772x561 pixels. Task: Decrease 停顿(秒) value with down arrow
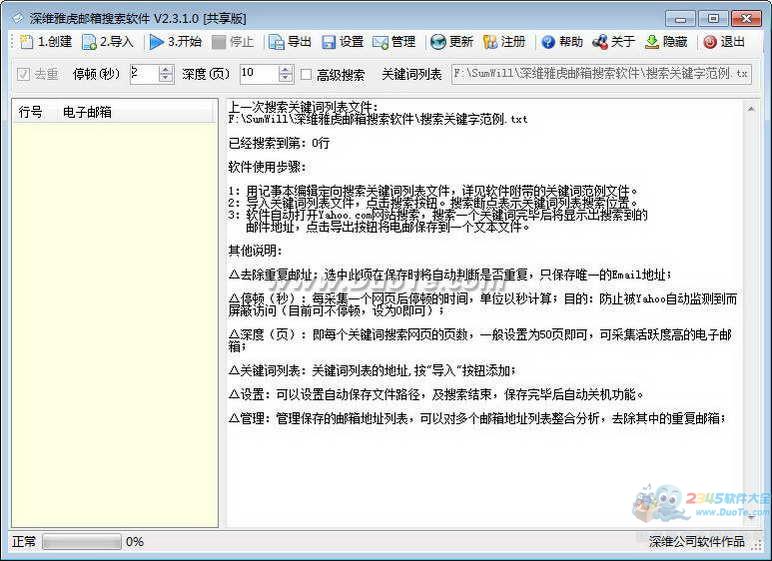(x=166, y=78)
